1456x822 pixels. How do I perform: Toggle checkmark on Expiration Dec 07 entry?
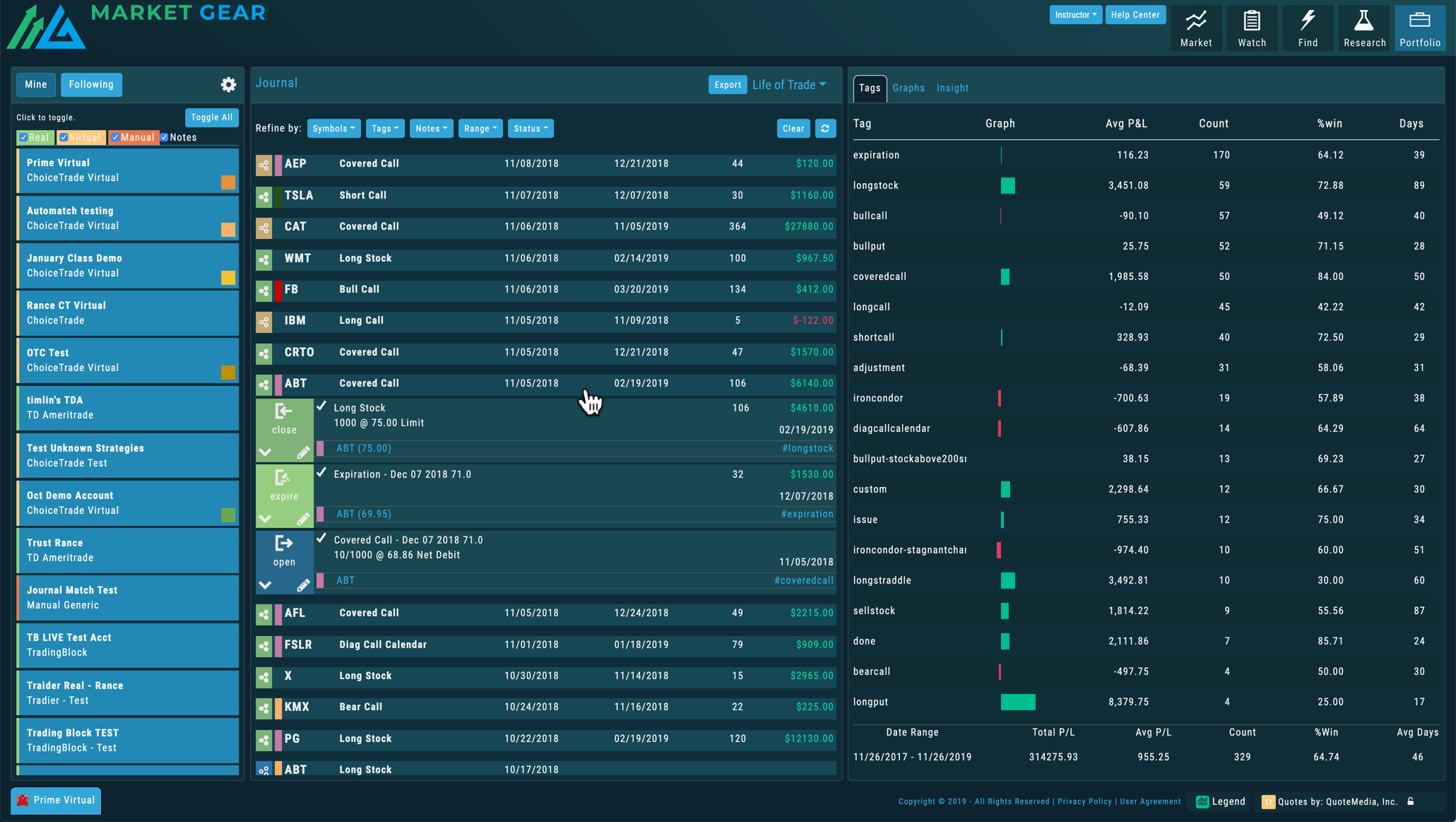tap(321, 472)
